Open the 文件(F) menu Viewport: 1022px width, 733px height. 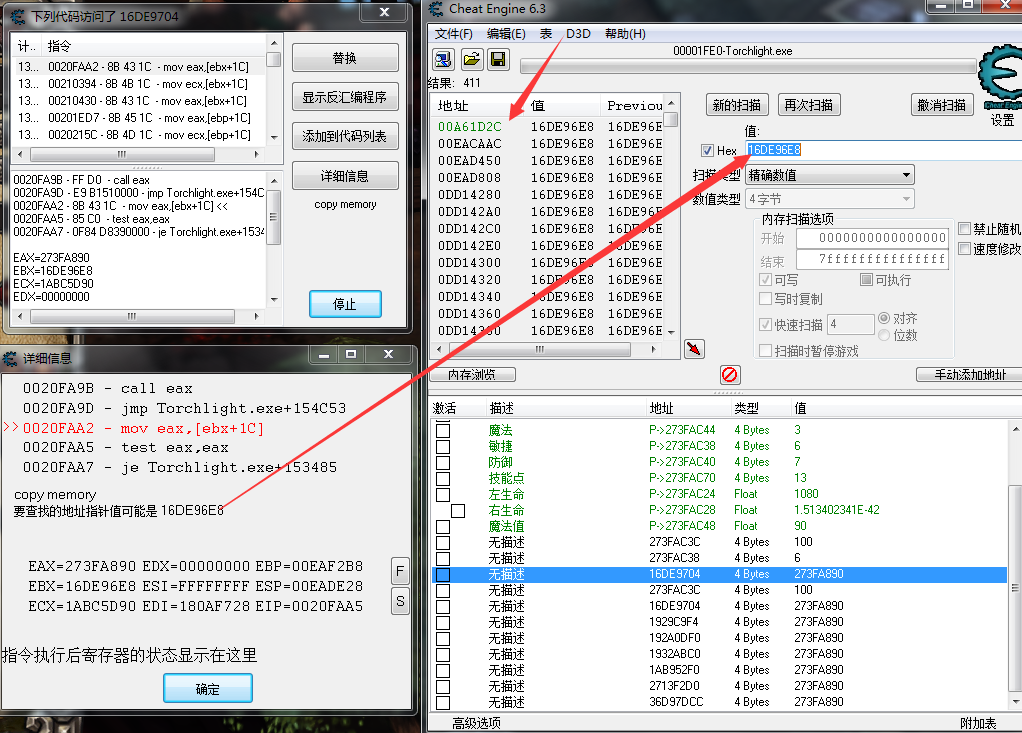[x=454, y=34]
